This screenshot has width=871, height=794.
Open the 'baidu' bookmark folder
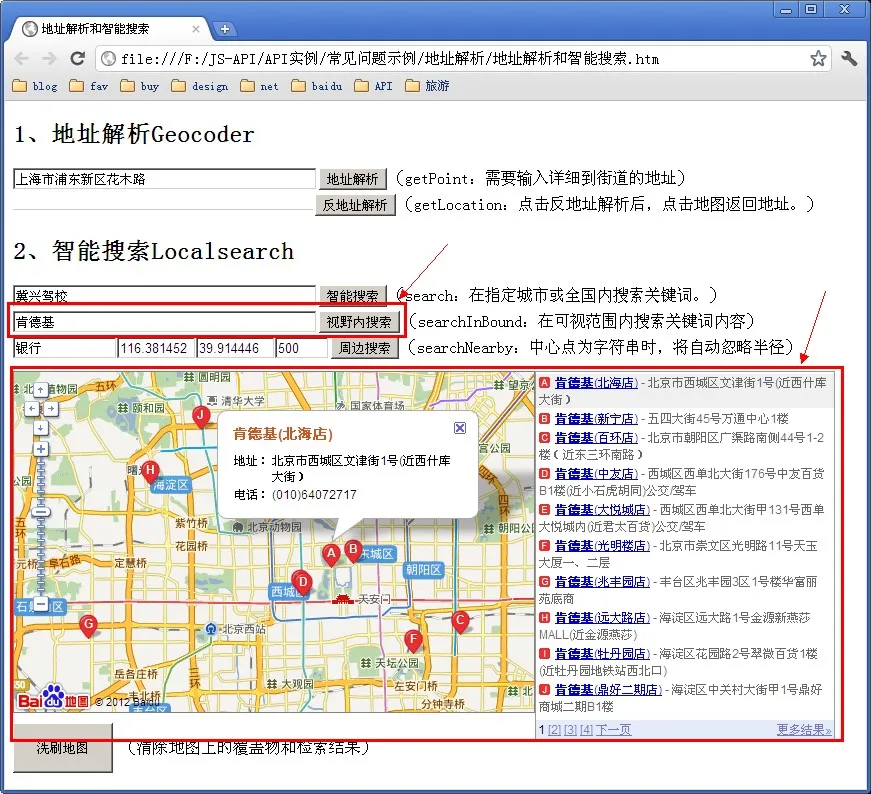(x=317, y=87)
